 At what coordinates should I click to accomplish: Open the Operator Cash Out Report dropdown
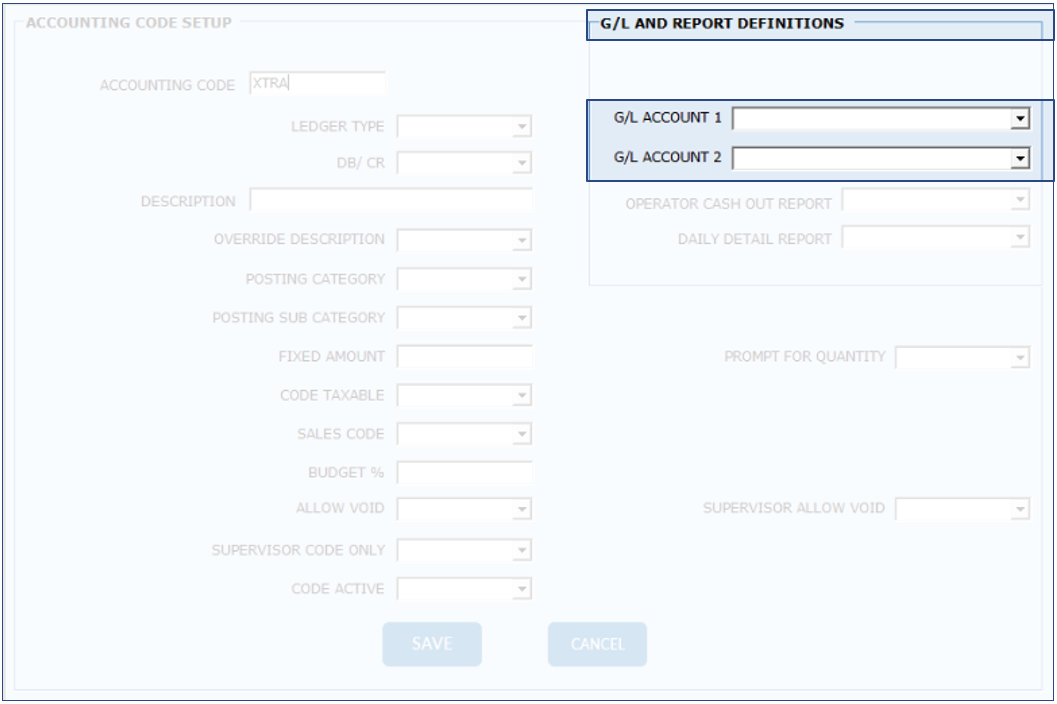(x=1019, y=201)
